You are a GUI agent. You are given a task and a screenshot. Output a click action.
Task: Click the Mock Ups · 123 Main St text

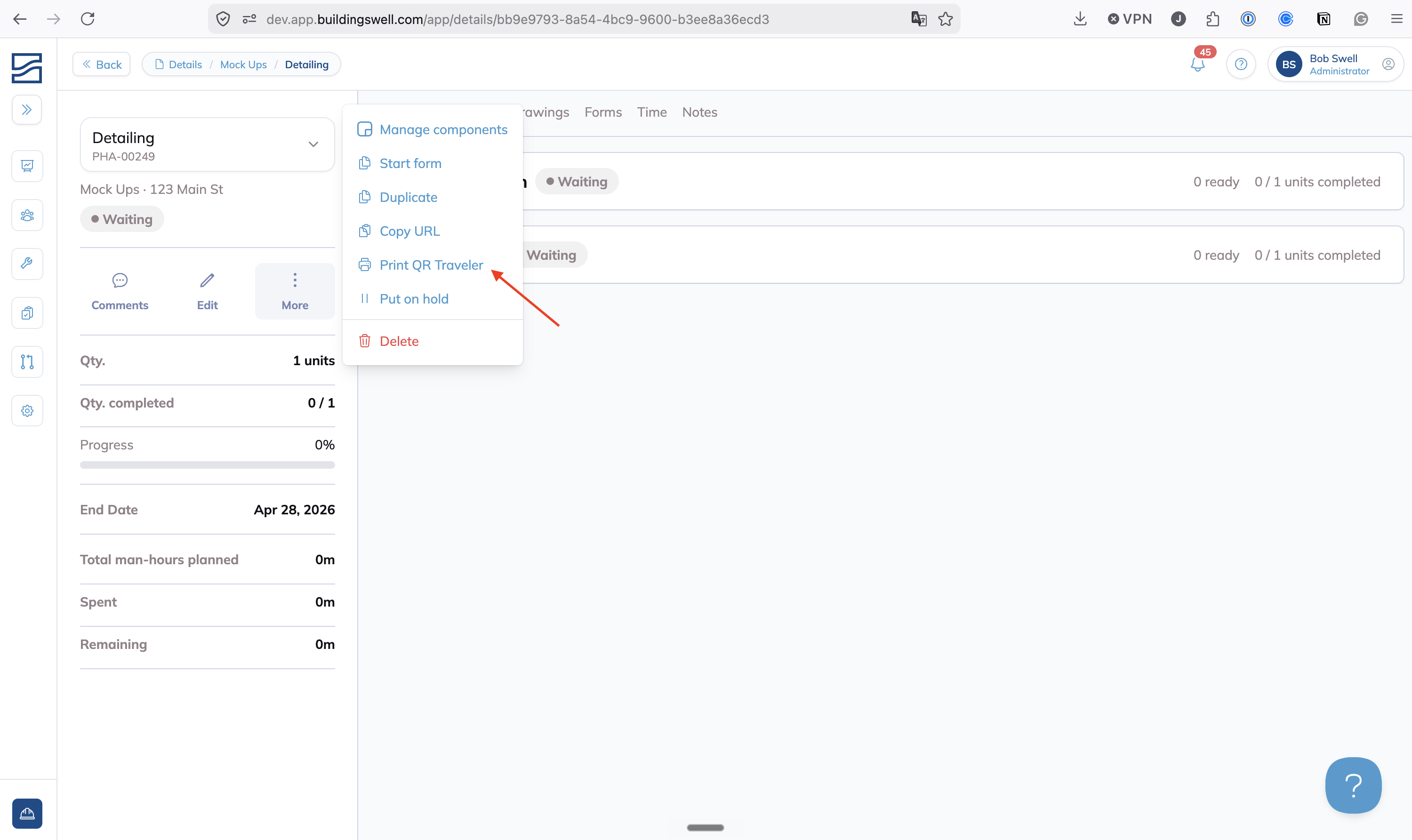pyautogui.click(x=151, y=189)
